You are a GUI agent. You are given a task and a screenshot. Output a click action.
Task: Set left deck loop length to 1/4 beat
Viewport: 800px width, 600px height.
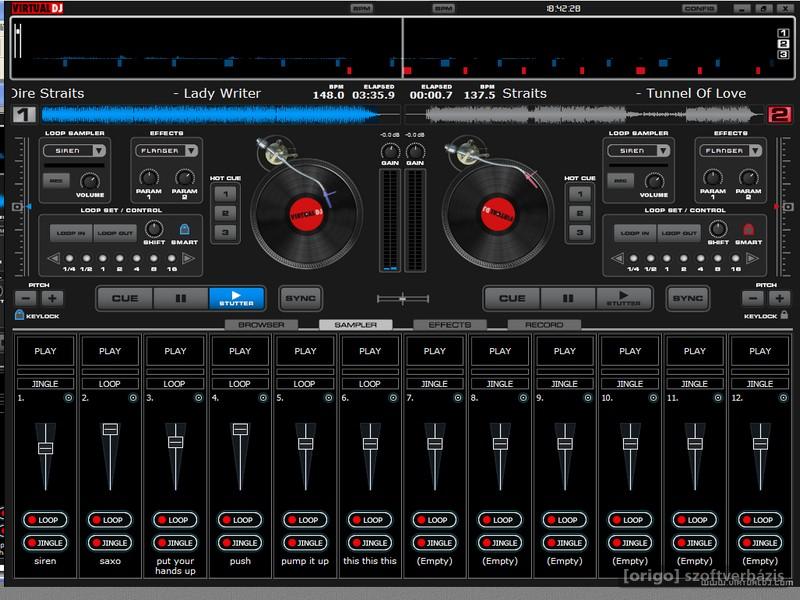pyautogui.click(x=69, y=258)
